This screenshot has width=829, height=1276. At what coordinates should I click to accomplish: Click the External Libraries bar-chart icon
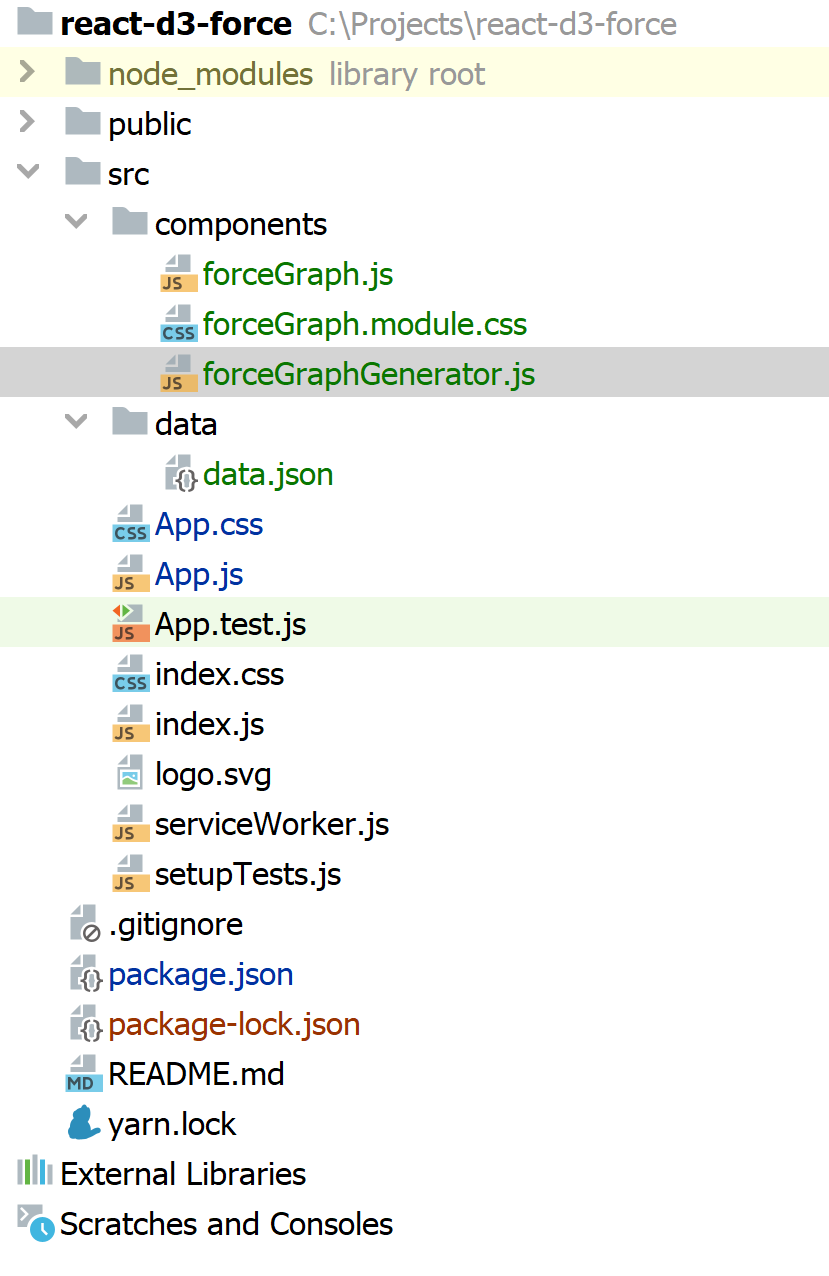pyautogui.click(x=35, y=1171)
